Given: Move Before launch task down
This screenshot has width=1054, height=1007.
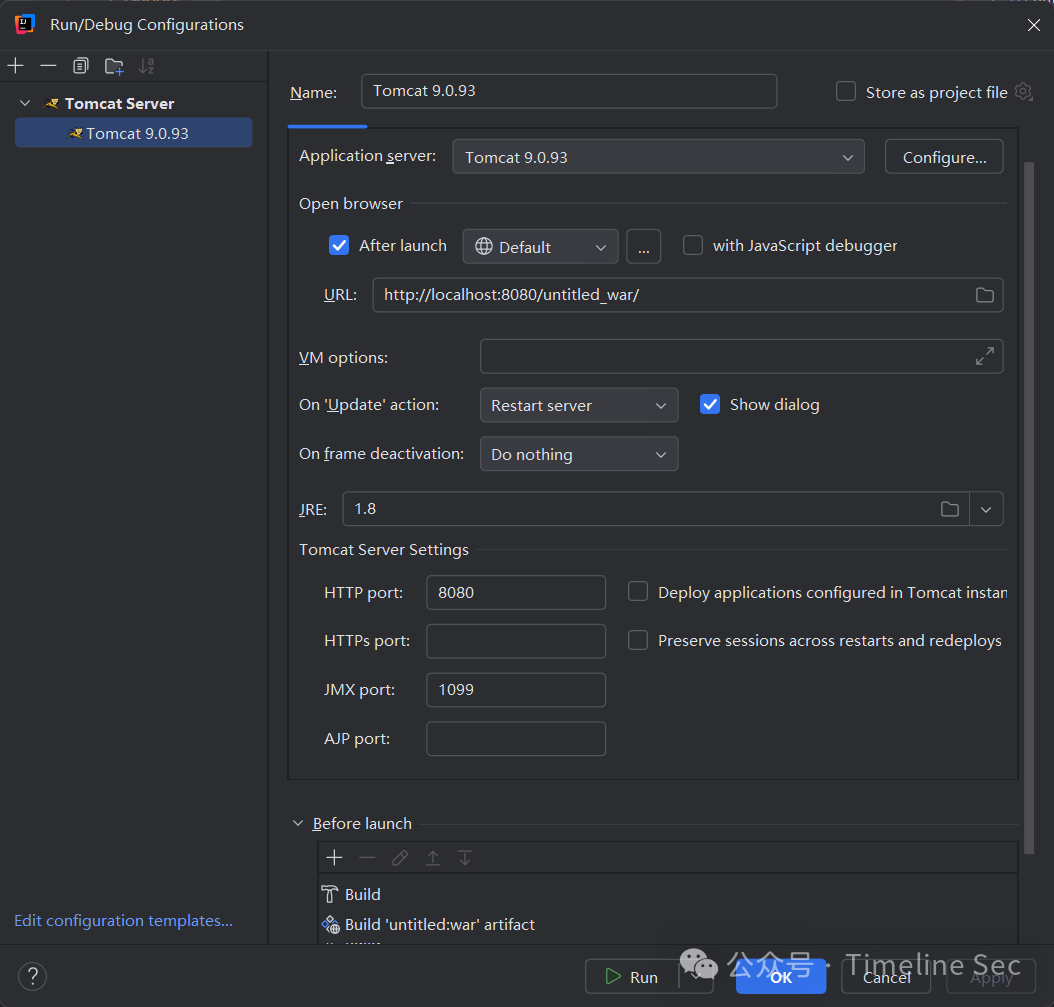Looking at the screenshot, I should 465,858.
